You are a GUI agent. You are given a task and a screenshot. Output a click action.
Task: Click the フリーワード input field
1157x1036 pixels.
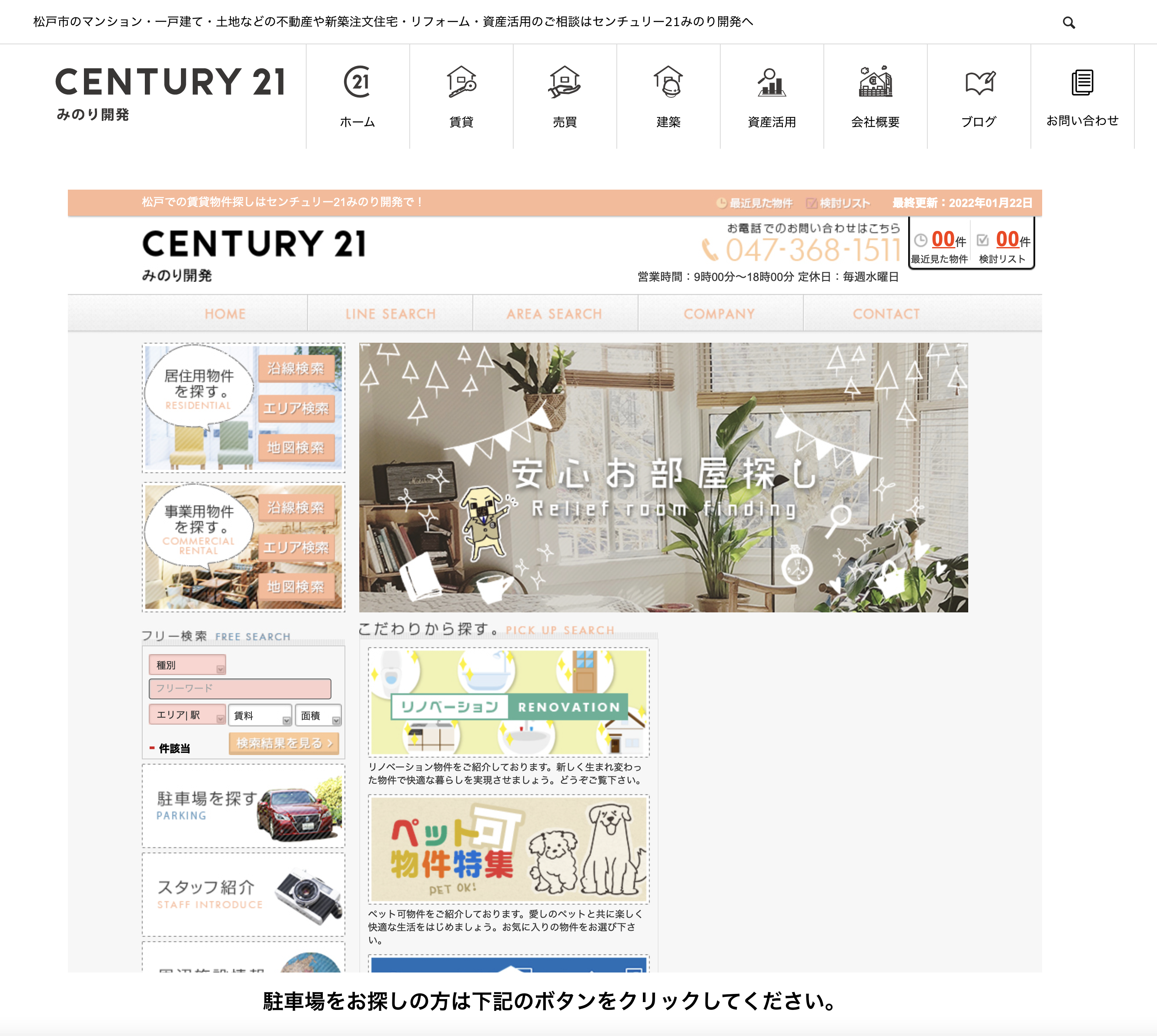click(240, 689)
